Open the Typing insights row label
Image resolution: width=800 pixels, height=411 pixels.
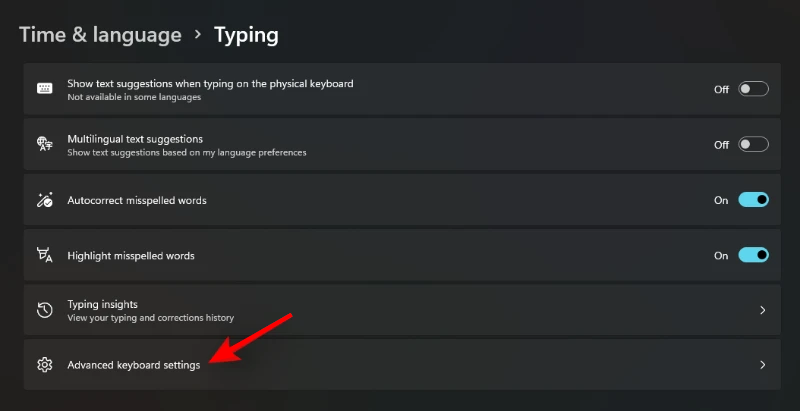pos(102,303)
